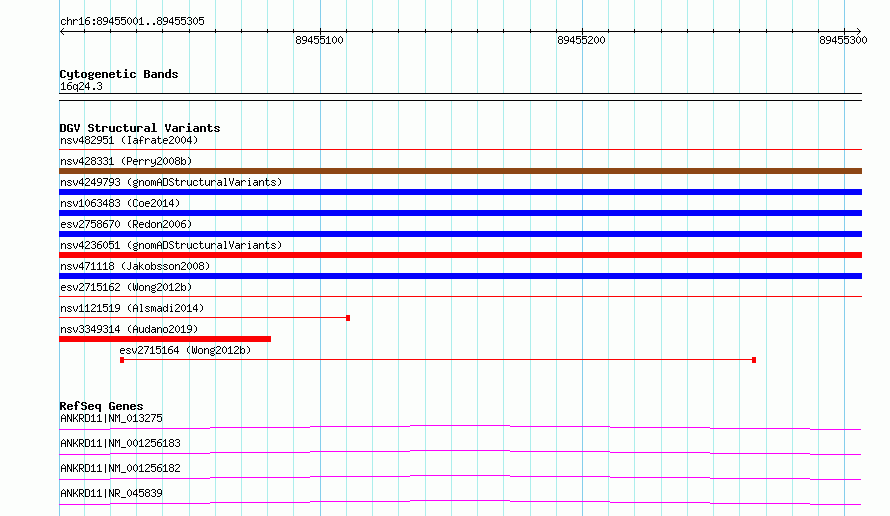Image resolution: width=890 pixels, height=516 pixels.
Task: Open variant esv2715164 (Wong2012b) label
Action: (x=185, y=350)
